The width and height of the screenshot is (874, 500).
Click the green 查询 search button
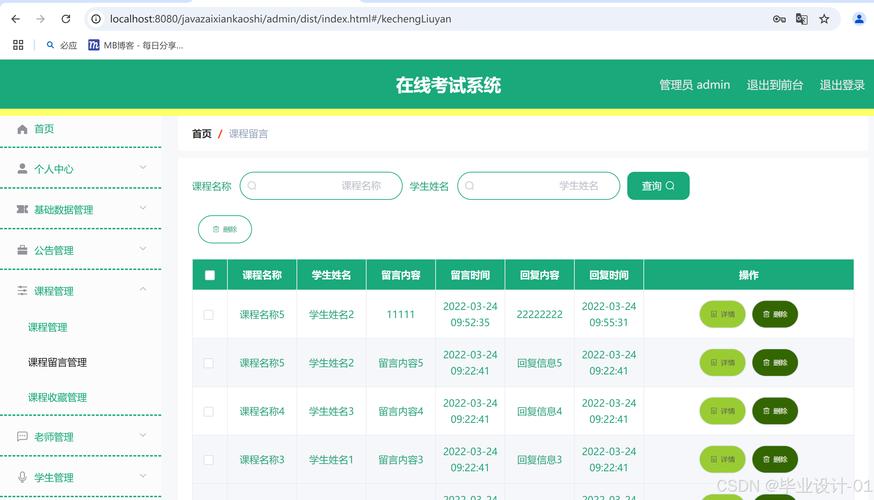(x=657, y=186)
